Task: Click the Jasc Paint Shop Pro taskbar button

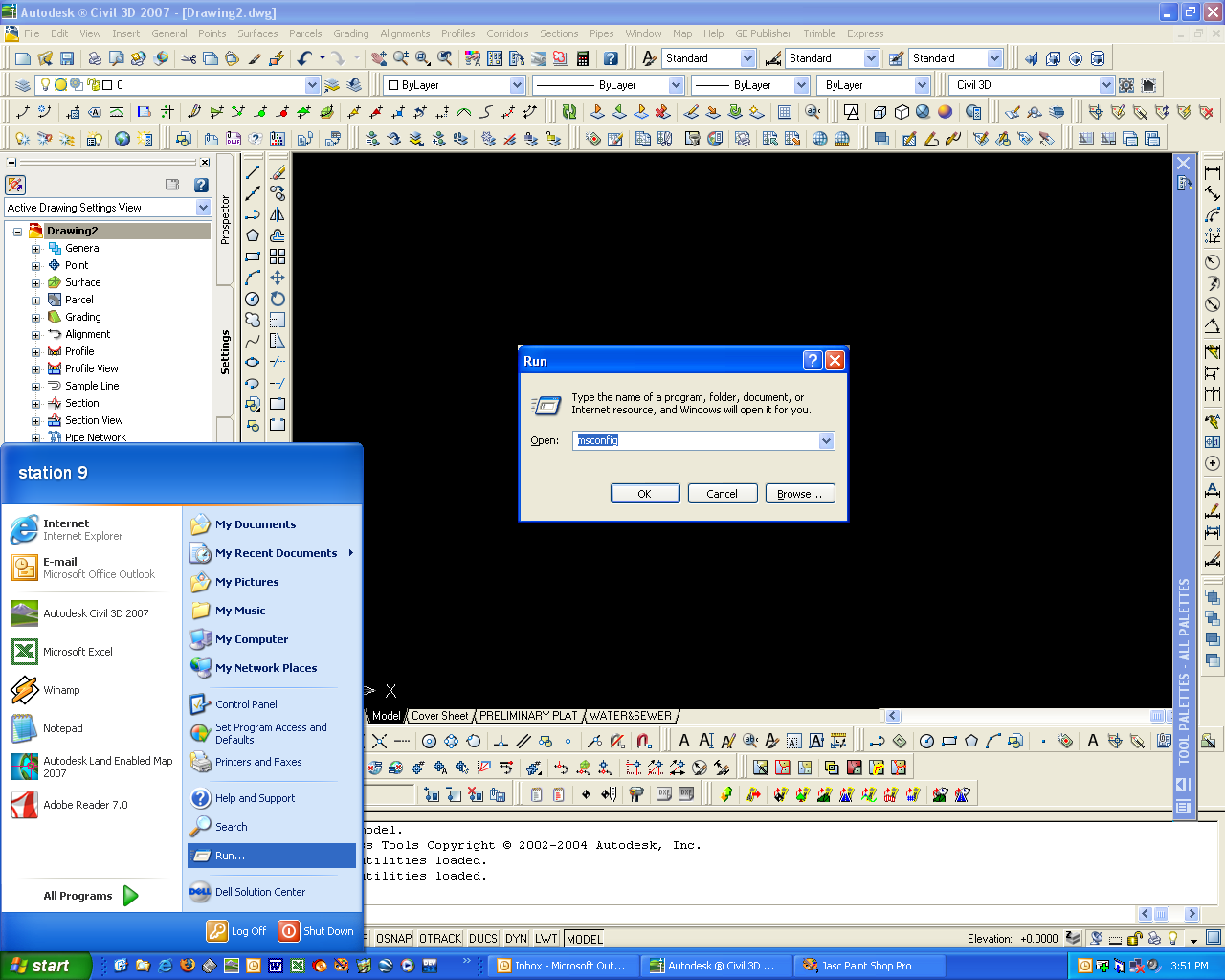Action: 867,966
